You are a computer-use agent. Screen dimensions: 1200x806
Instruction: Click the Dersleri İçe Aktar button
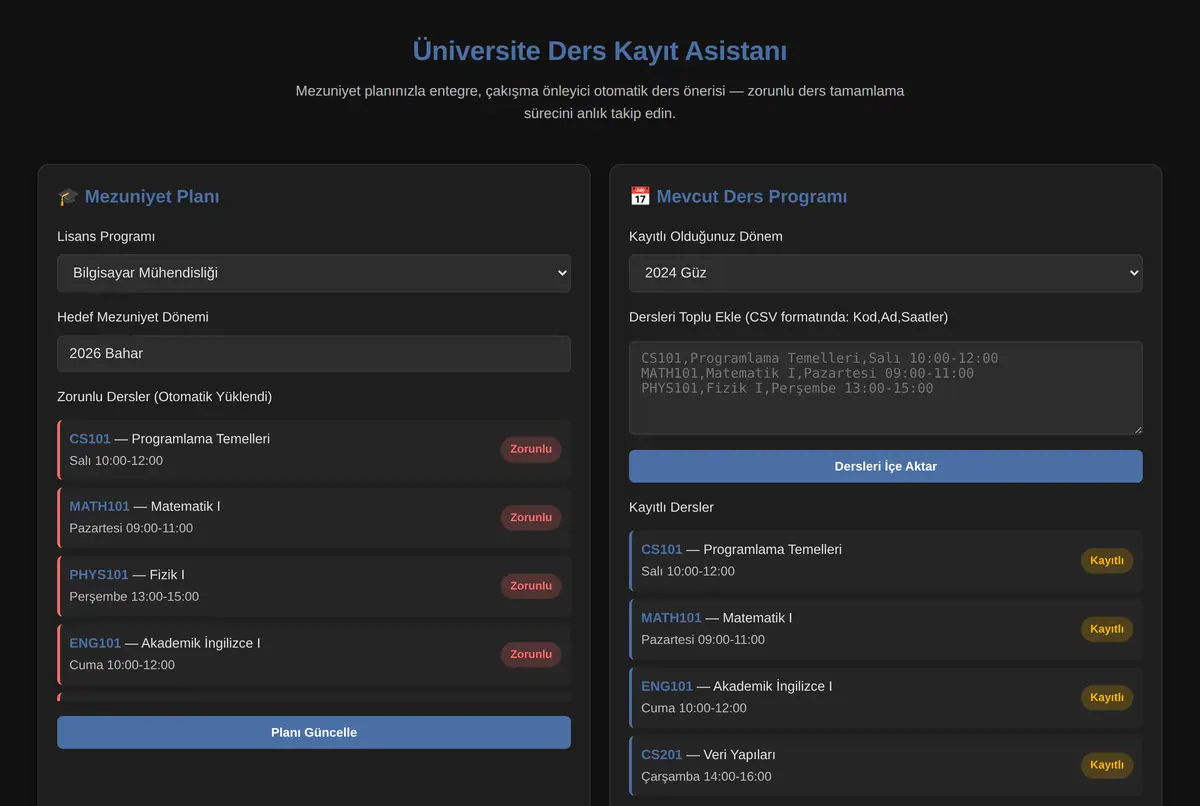point(886,466)
